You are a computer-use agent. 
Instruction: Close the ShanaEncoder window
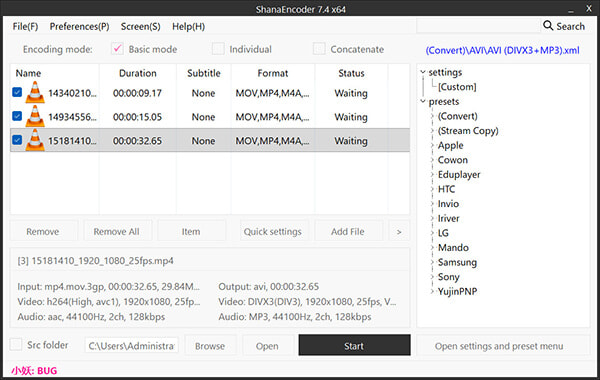589,8
